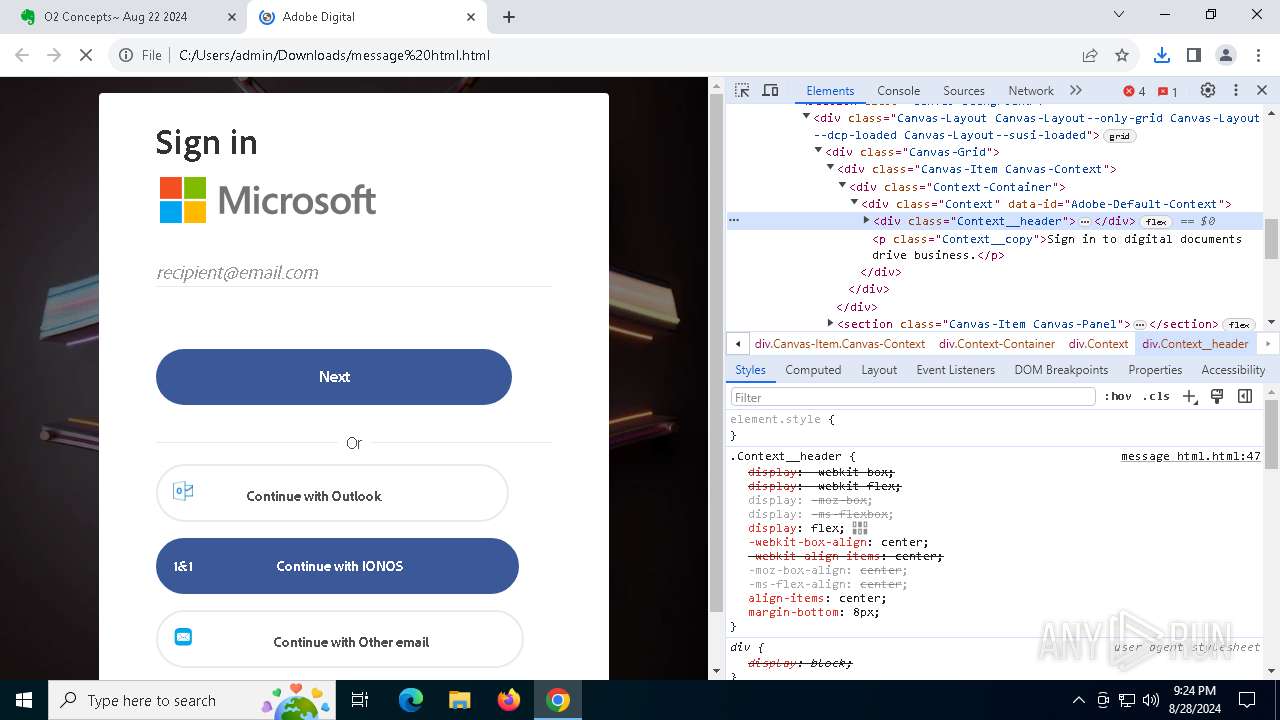Click the flex badge on the Canvas-Panel section
Image resolution: width=1280 pixels, height=720 pixels.
click(x=1239, y=324)
